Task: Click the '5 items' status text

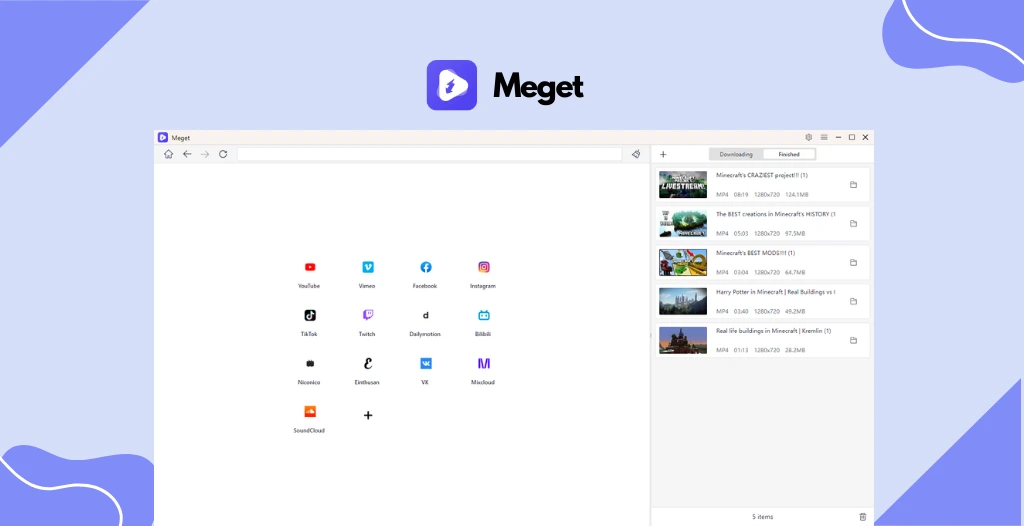Action: 762,517
